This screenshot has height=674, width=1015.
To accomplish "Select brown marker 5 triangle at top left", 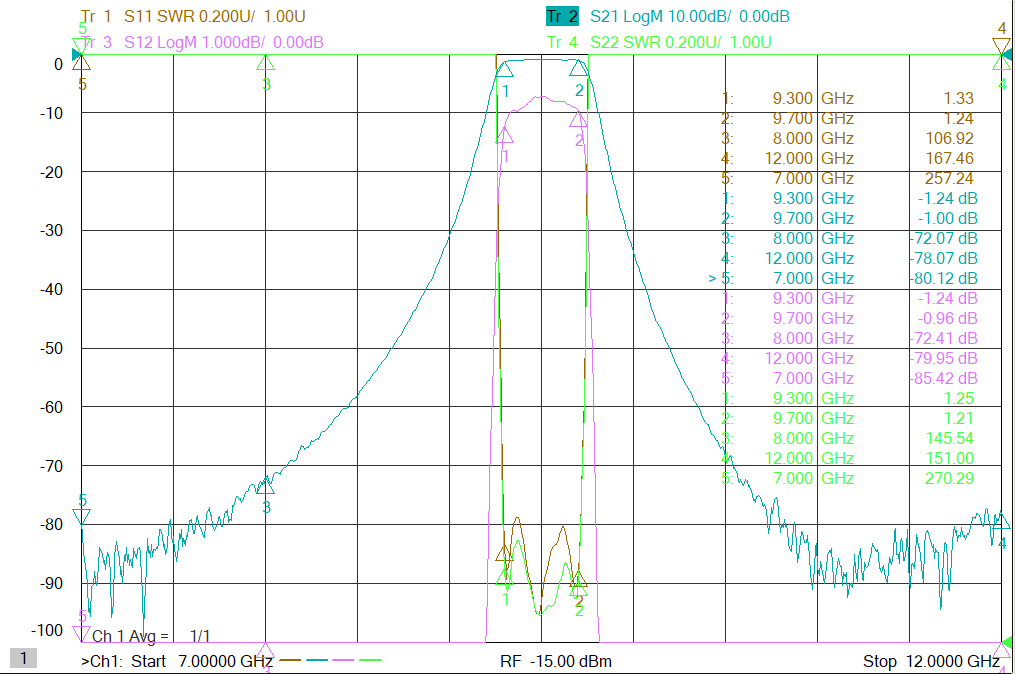I will [82, 63].
